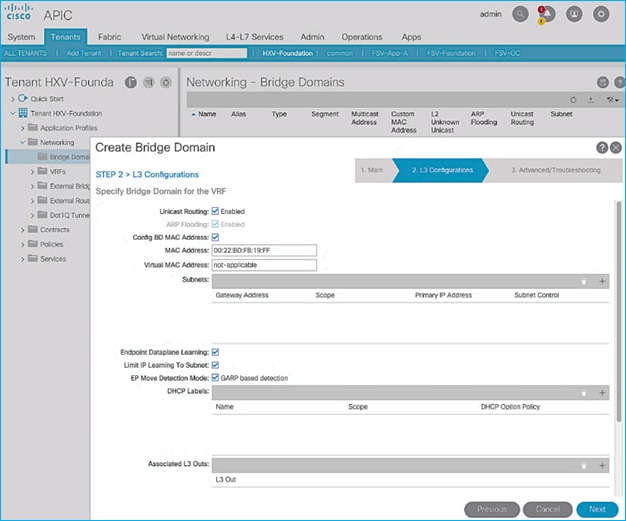Click circular icon at top of Networking panel
Viewport: 626px width, 521px height.
point(602,82)
